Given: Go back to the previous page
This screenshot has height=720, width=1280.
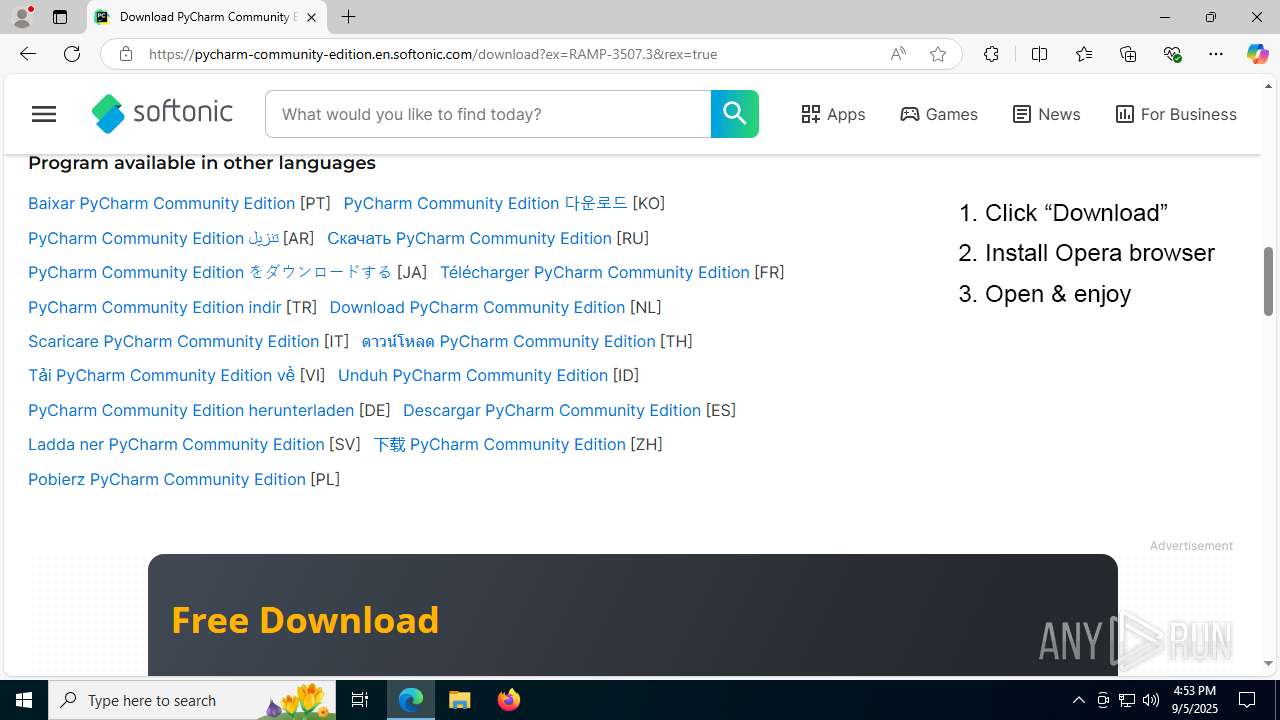Looking at the screenshot, I should (27, 54).
